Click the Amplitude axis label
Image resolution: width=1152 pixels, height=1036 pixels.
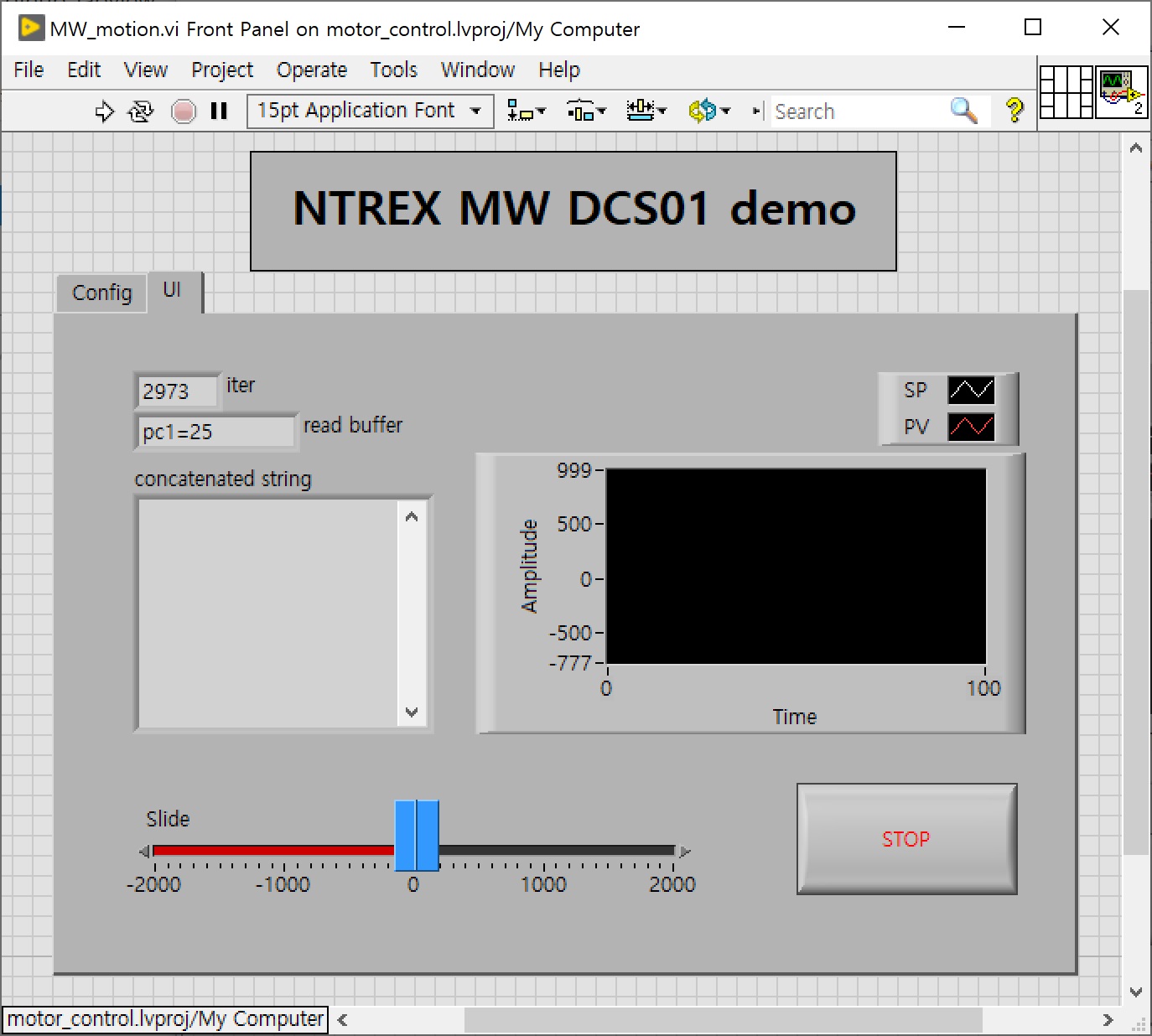pos(529,566)
